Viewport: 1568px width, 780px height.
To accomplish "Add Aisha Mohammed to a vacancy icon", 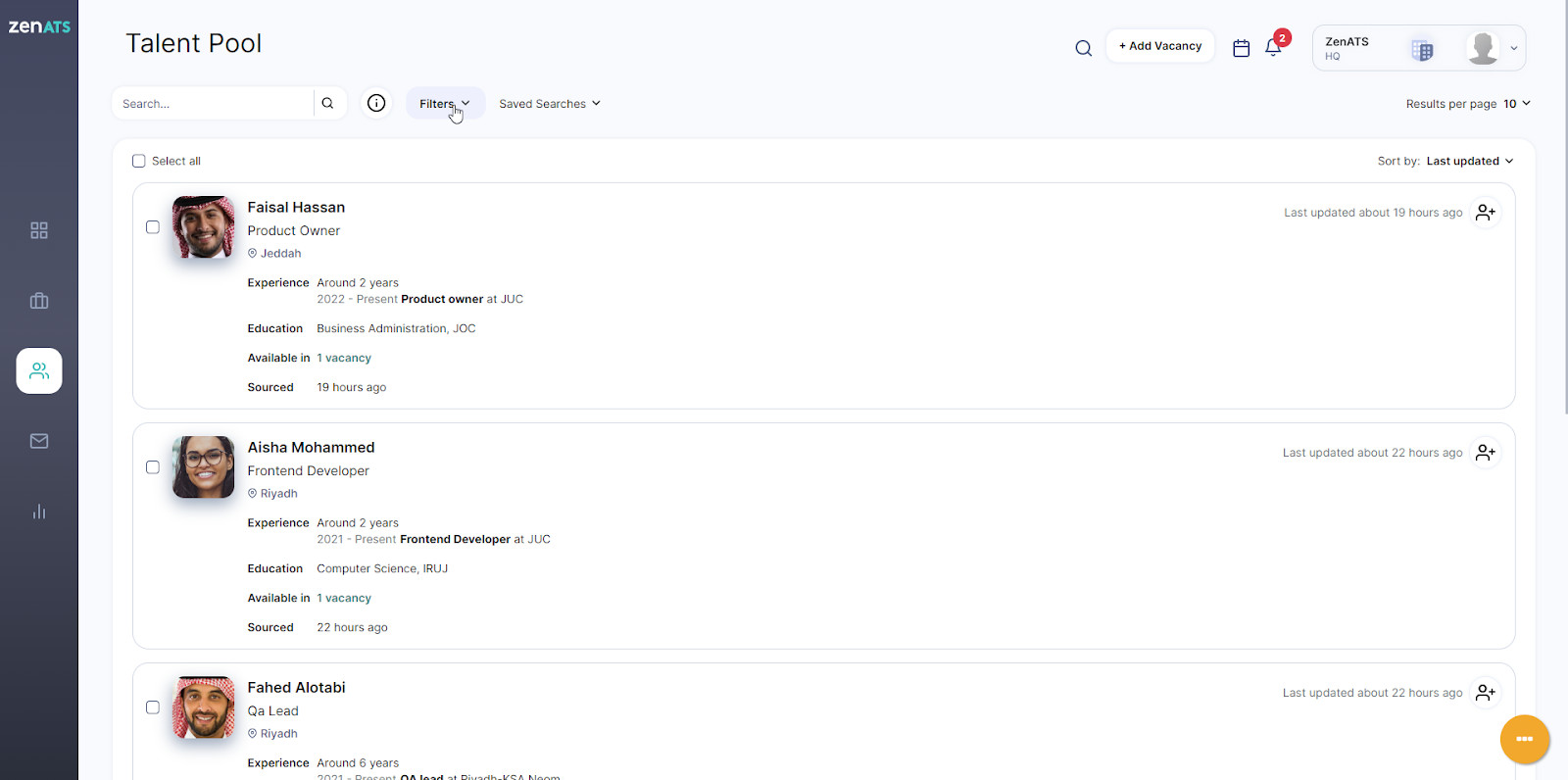I will (x=1486, y=453).
